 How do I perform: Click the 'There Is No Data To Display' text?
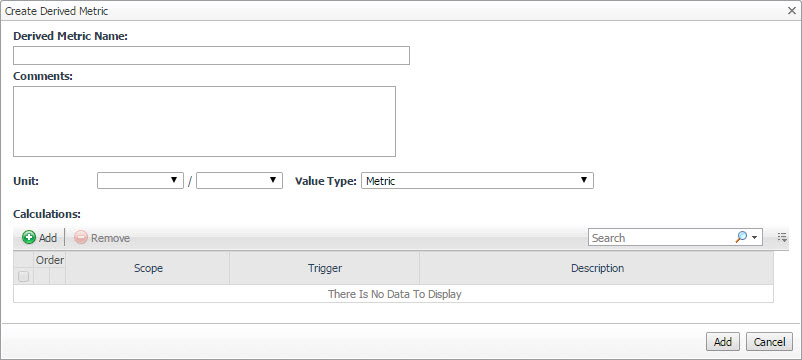click(394, 295)
